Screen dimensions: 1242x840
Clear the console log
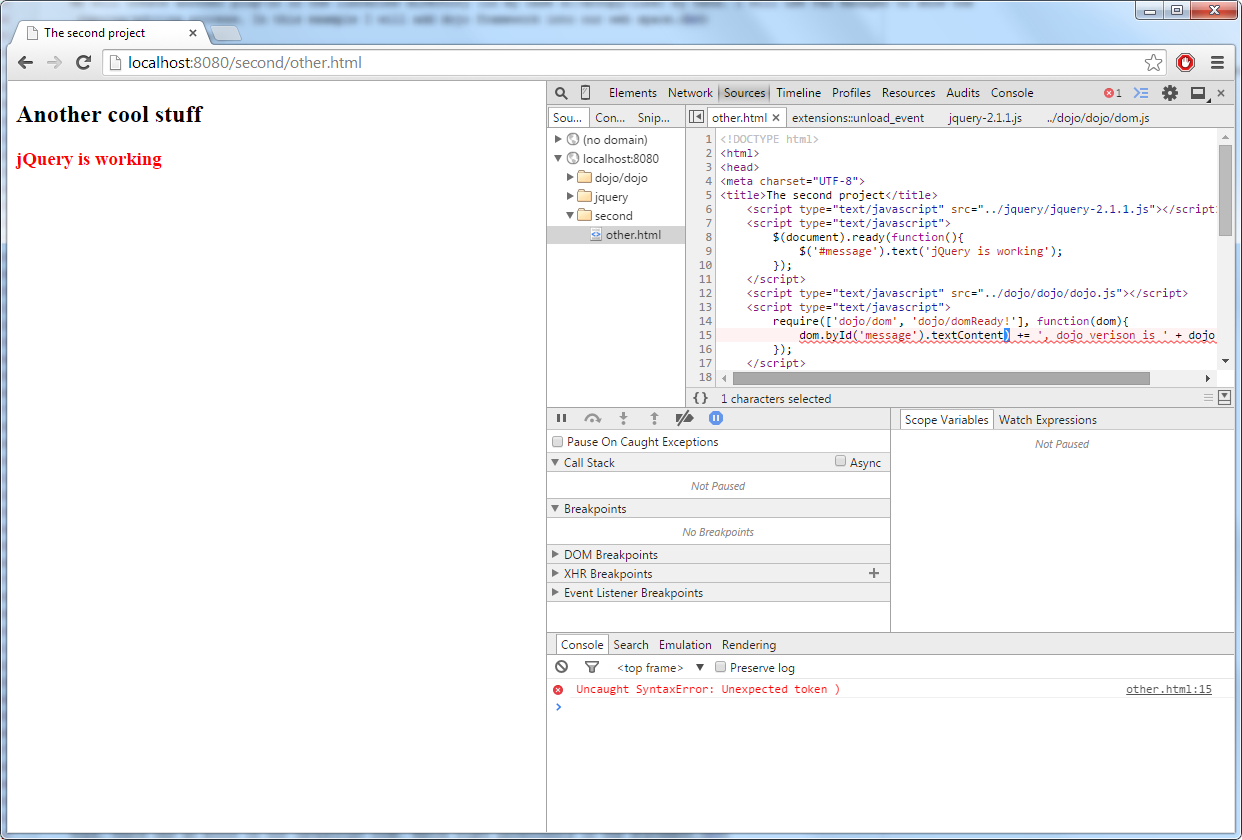coord(562,667)
